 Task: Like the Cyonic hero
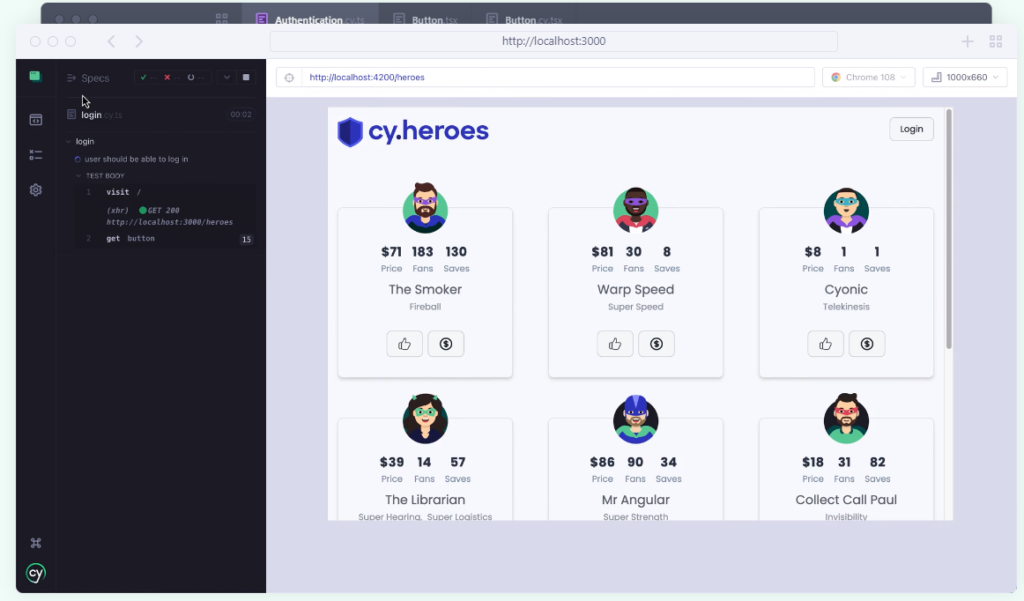pyautogui.click(x=825, y=344)
